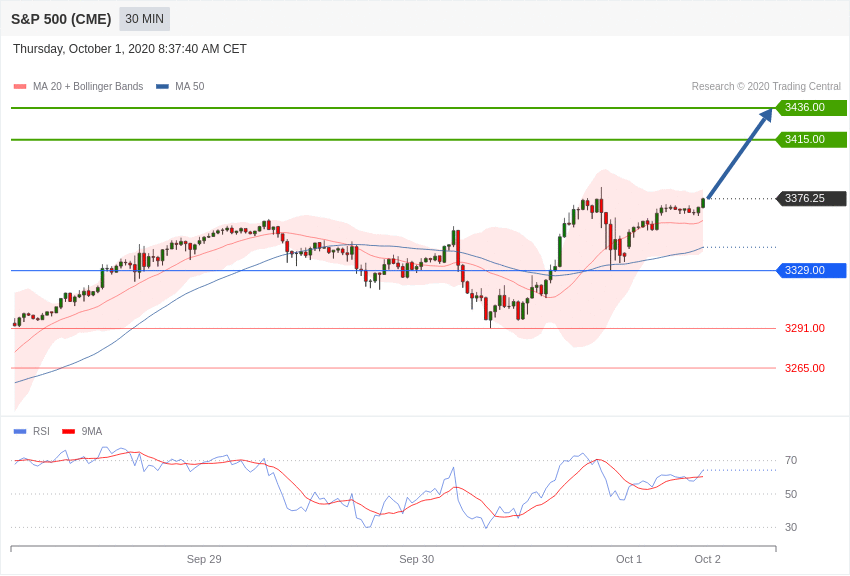850x576 pixels.
Task: Click the 3265.00 support level label
Action: (x=805, y=368)
